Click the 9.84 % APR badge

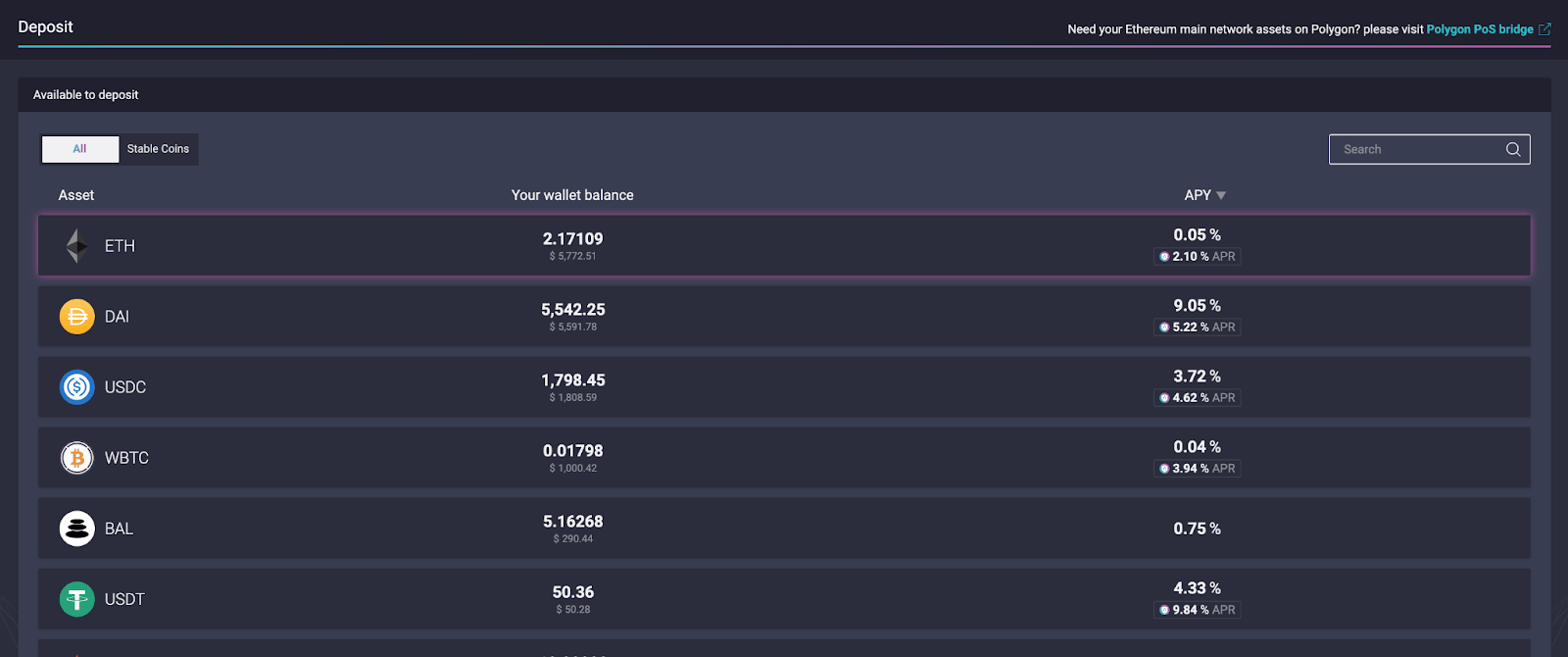1198,610
